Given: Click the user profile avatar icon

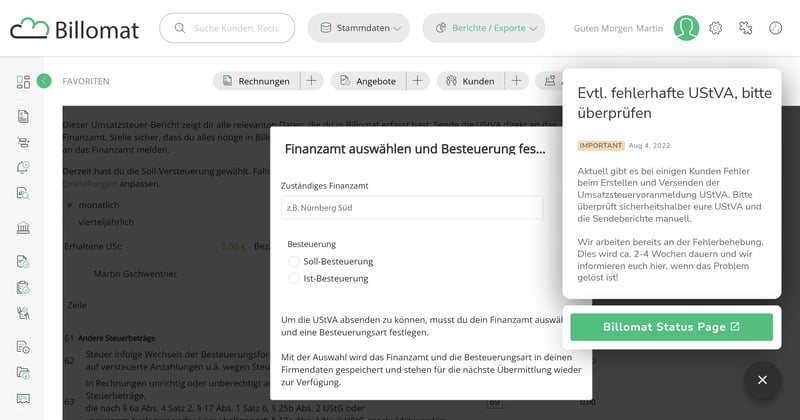Looking at the screenshot, I should click(686, 28).
